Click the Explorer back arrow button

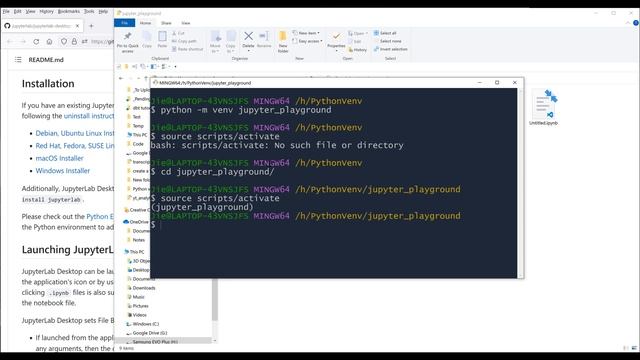click(121, 78)
